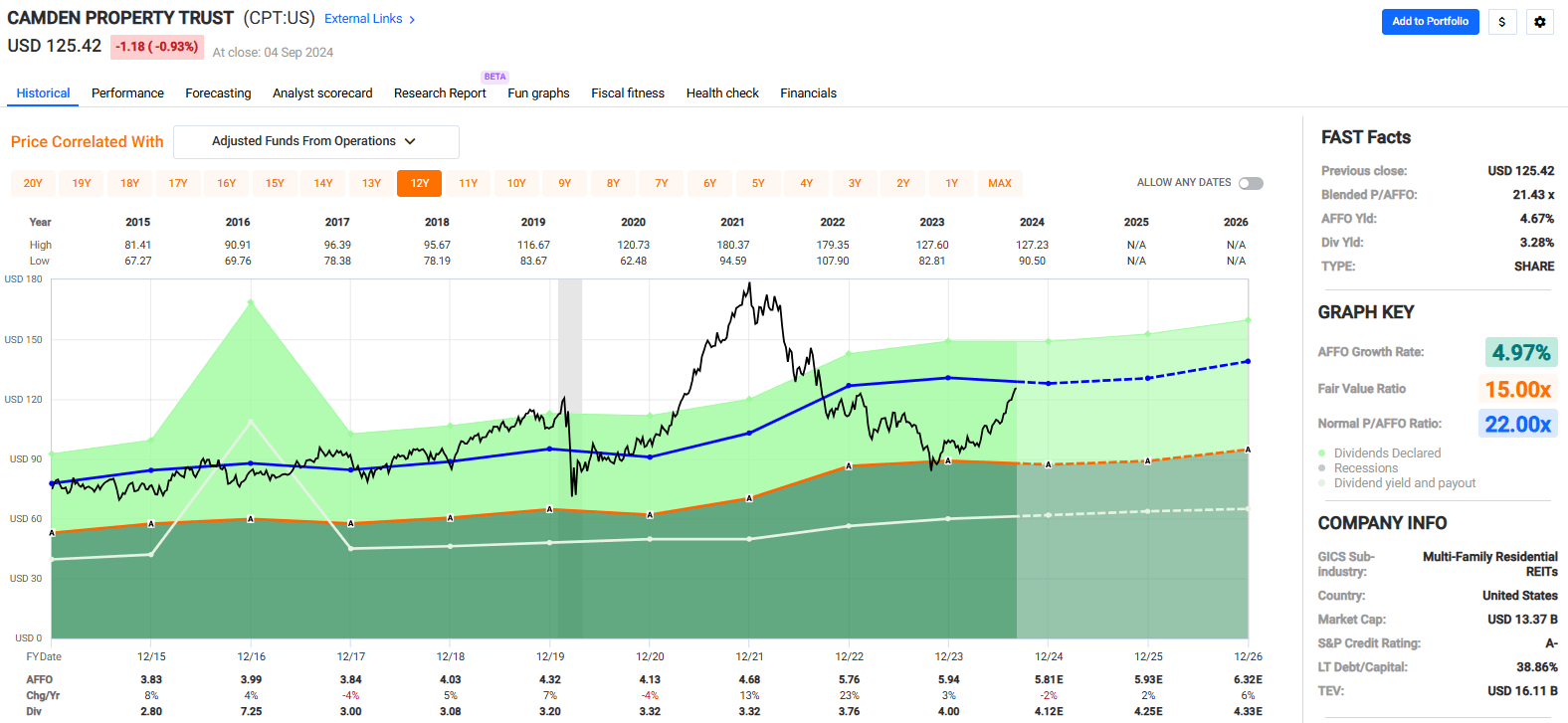
Task: Click the Blended P/AFFO value 21.43 x
Action: coord(1533,195)
